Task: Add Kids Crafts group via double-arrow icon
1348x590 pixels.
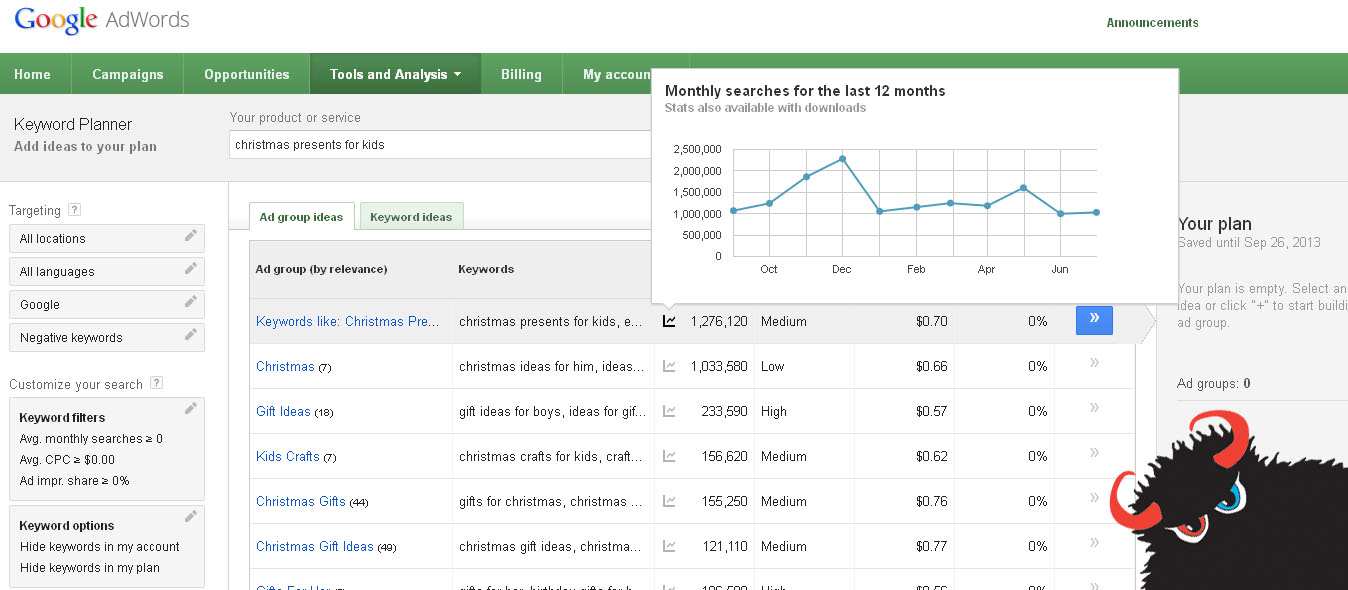Action: point(1094,453)
